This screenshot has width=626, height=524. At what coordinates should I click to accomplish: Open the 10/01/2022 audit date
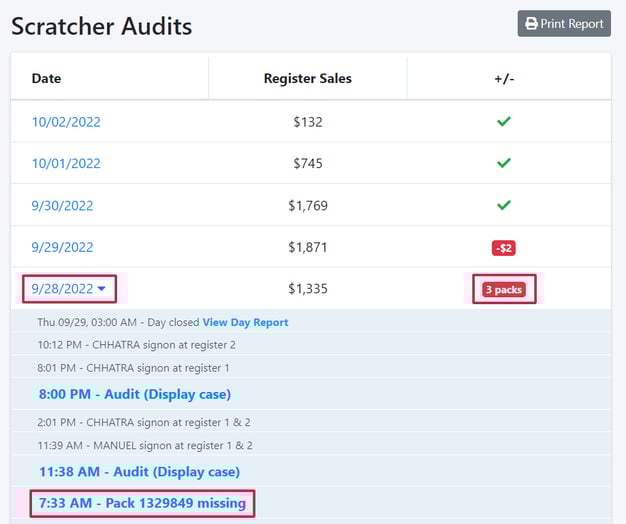(x=66, y=164)
